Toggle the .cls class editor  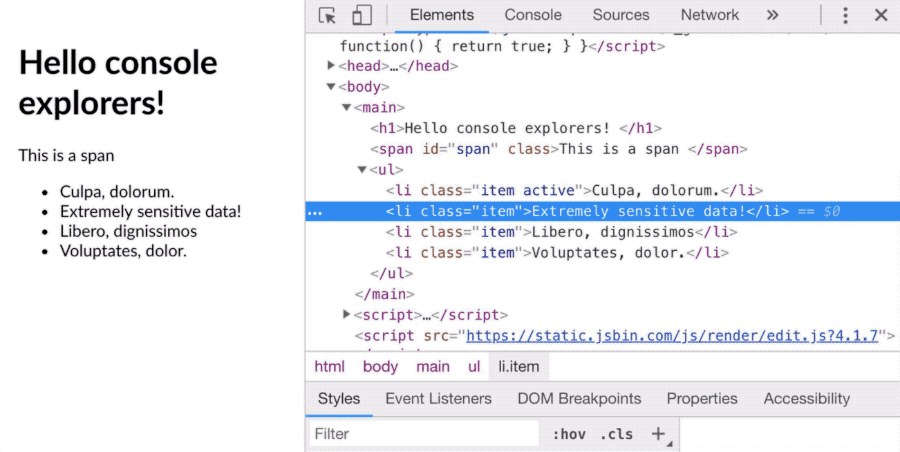click(x=616, y=434)
